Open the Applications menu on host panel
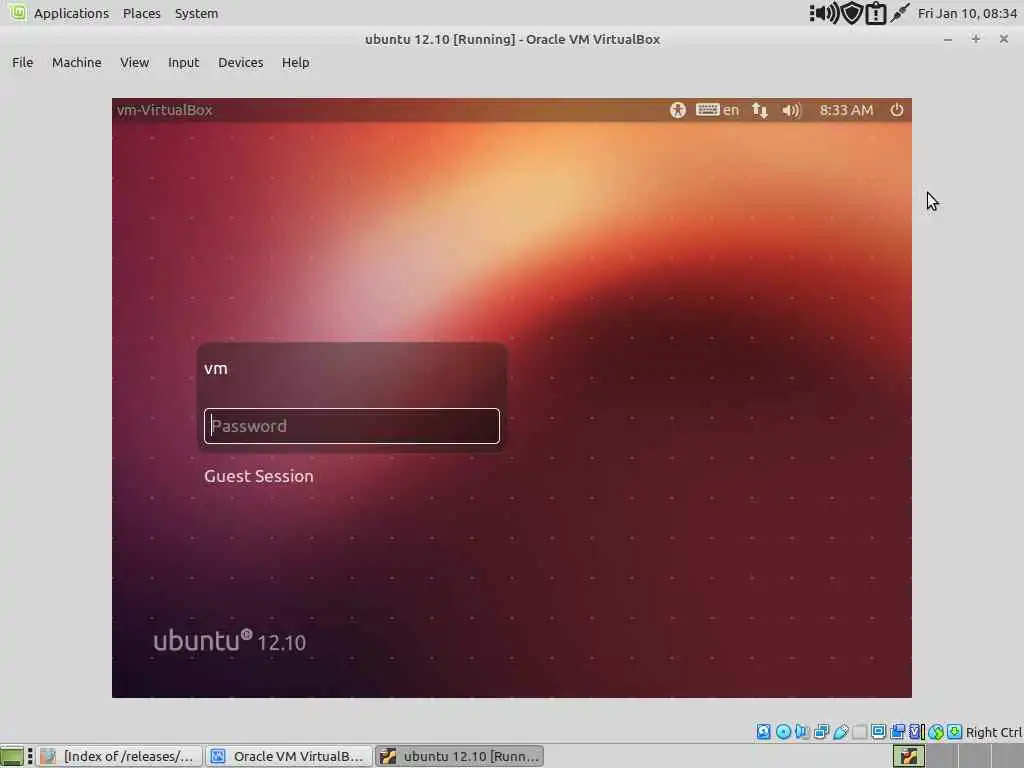This screenshot has height=768, width=1024. click(71, 13)
